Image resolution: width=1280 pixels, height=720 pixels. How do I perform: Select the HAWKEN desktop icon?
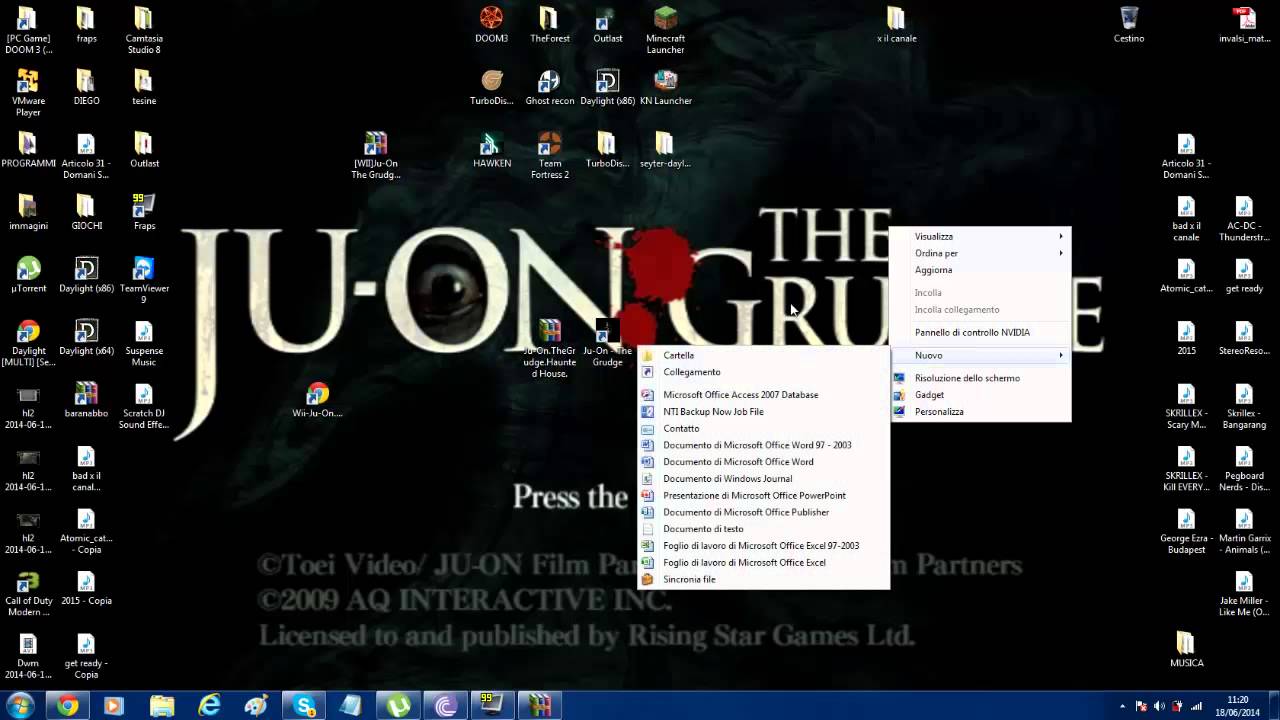coord(491,149)
